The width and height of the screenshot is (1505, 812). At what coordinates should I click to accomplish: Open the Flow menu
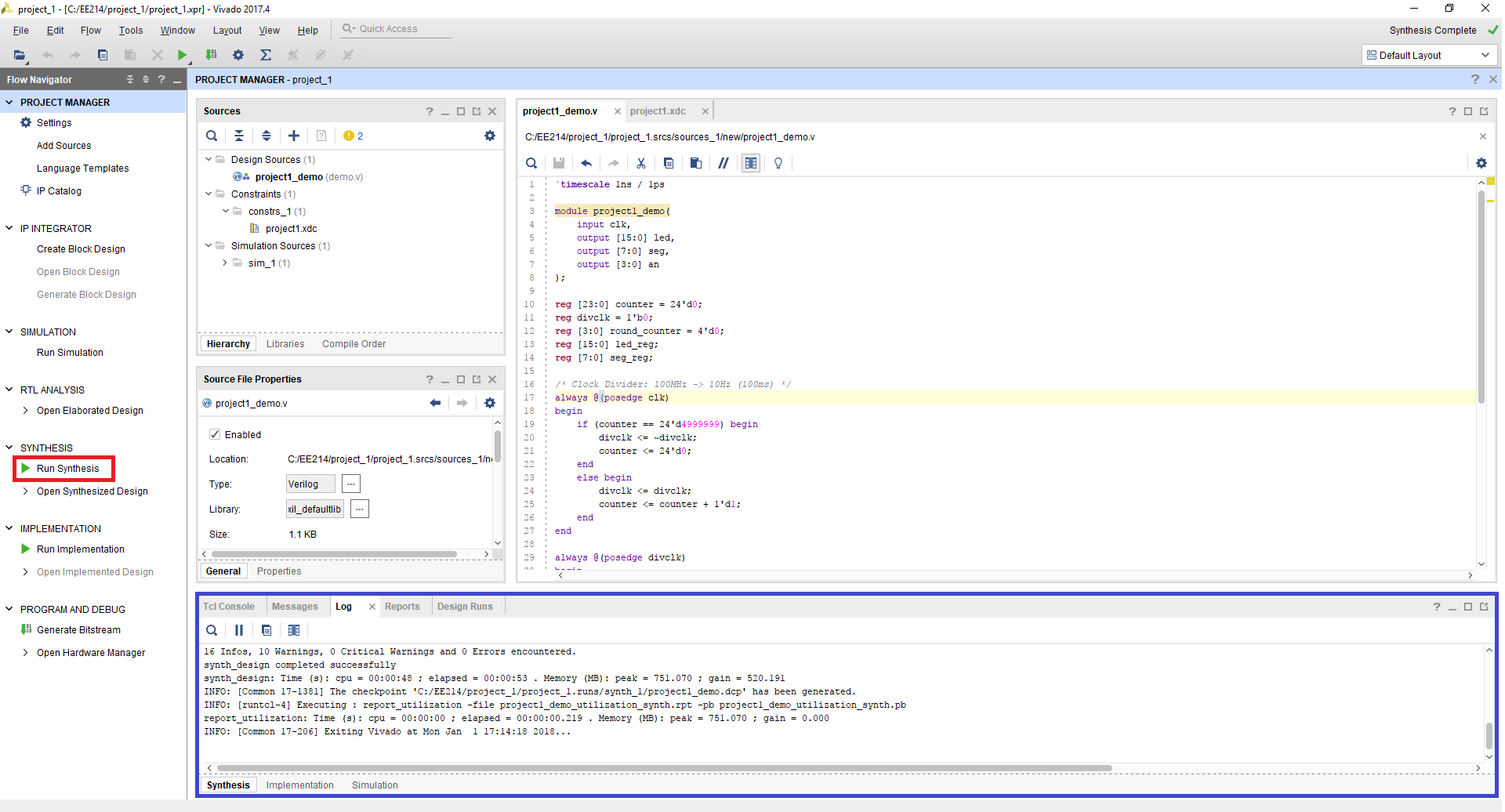pos(90,31)
